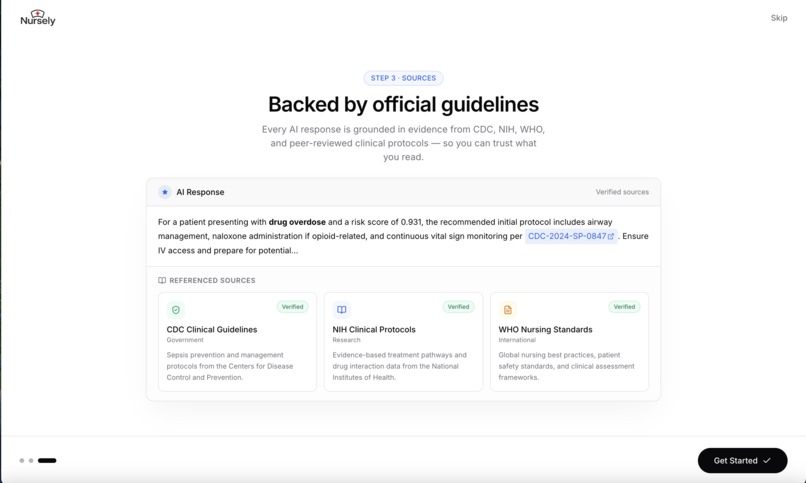Click the AI Response star icon
This screenshot has width=806, height=483.
coord(164,192)
